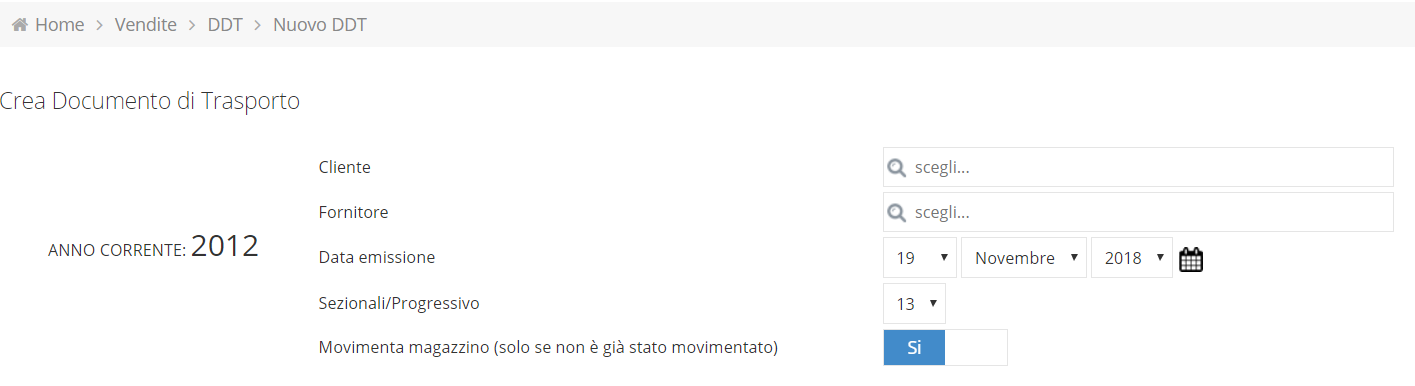
Task: Open the calendar date picker icon
Action: [1191, 259]
